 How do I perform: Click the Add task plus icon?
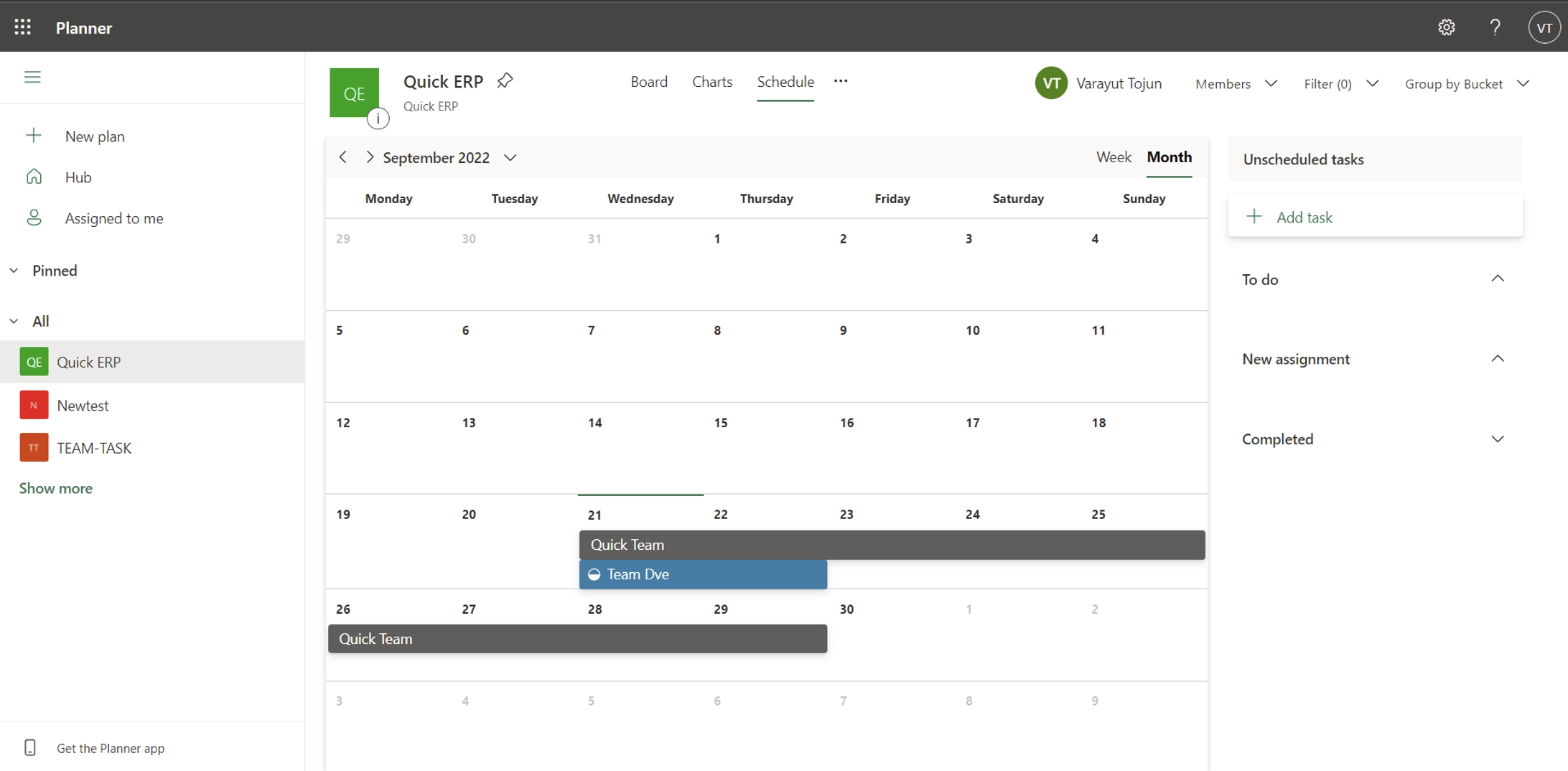tap(1254, 217)
